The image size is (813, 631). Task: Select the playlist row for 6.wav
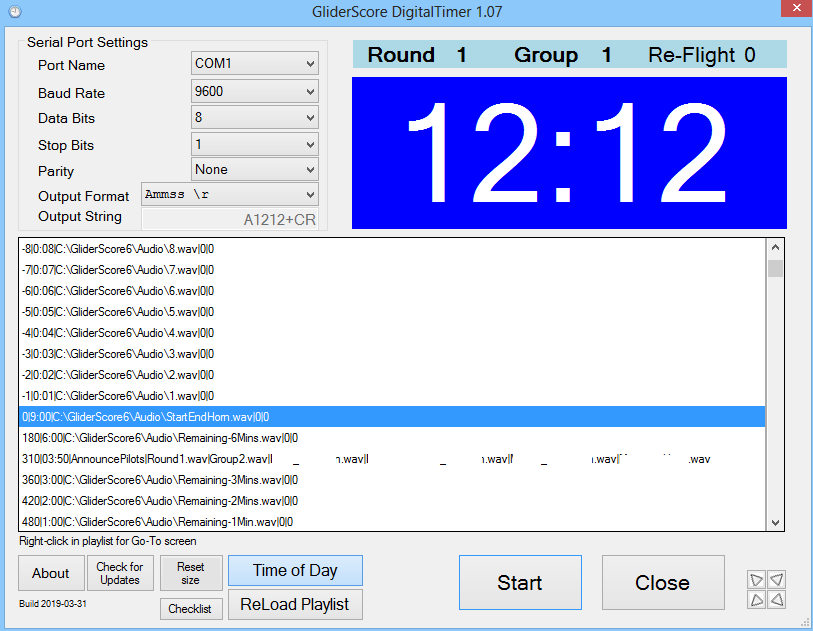click(392, 291)
